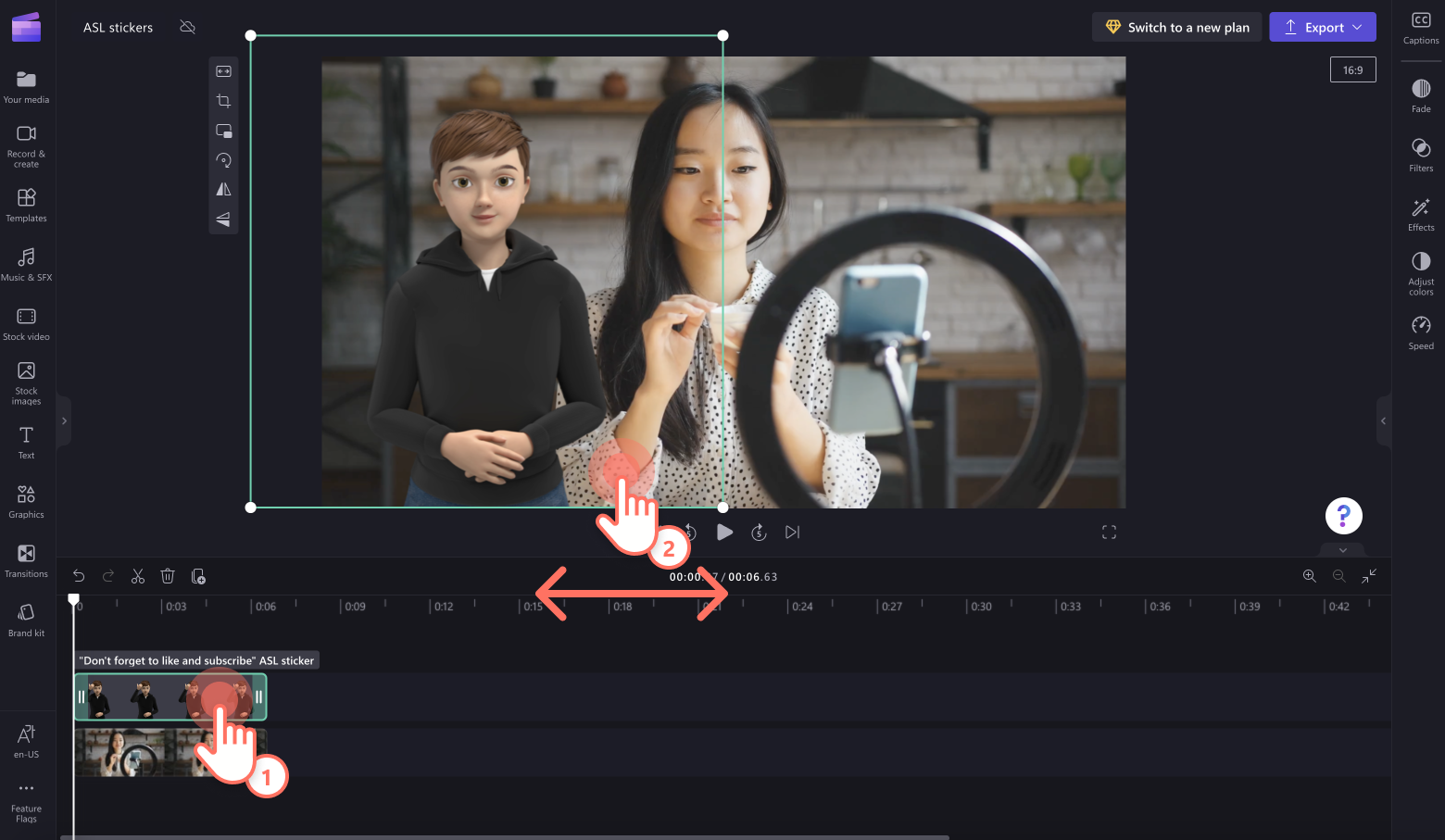Image resolution: width=1445 pixels, height=840 pixels.
Task: Flip the clip vertically
Action: [223, 219]
